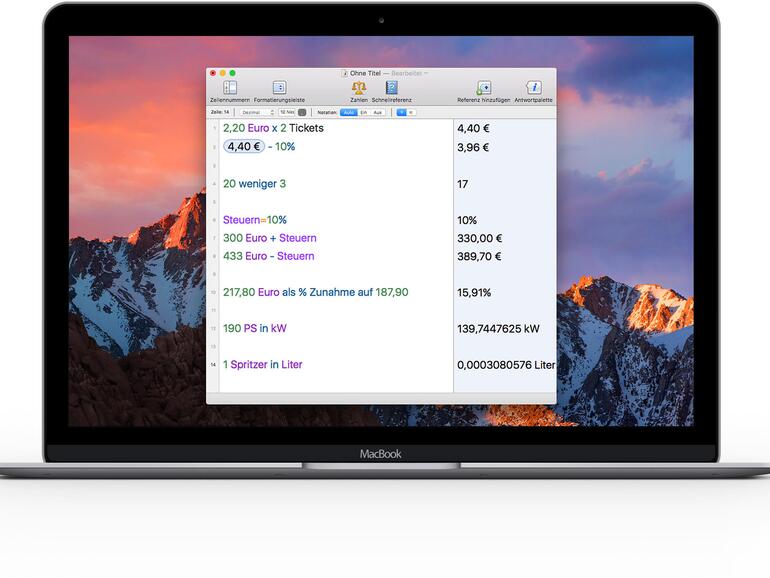Click line "2,20 Euro x 2 Tickets"
The image size is (770, 578).
pyautogui.click(x=273, y=128)
